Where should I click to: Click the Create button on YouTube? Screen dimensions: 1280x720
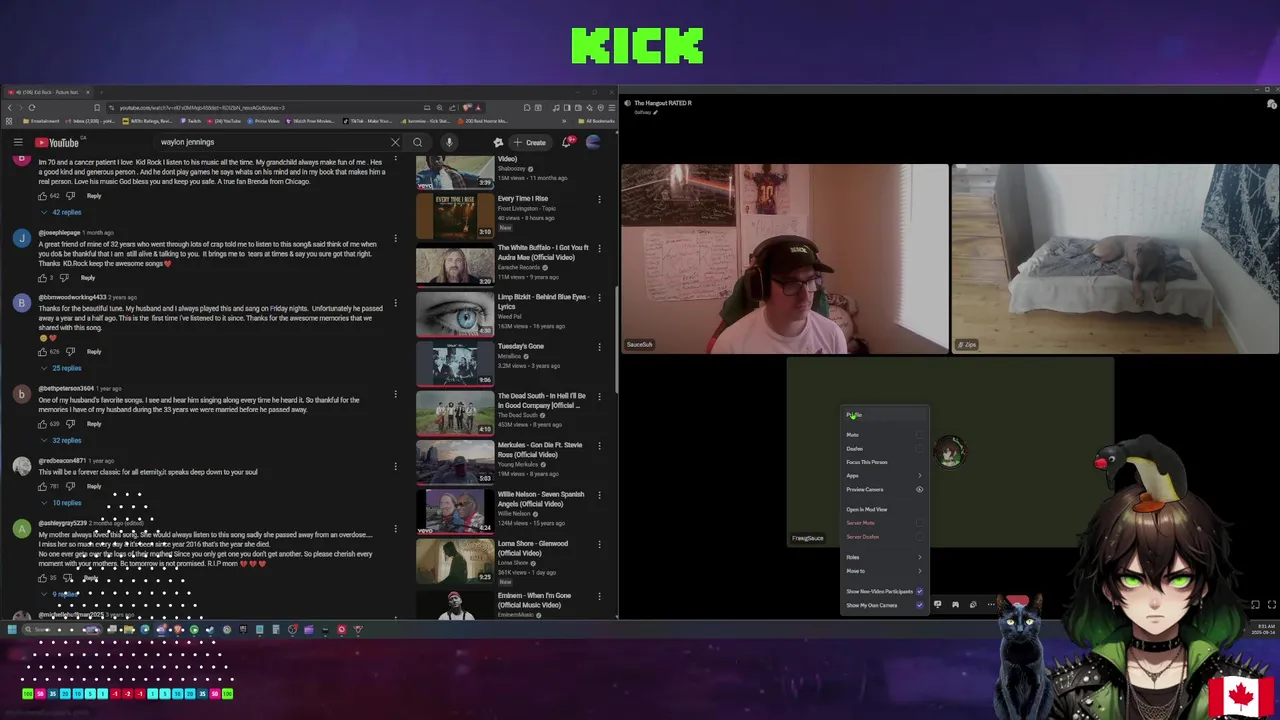click(530, 142)
